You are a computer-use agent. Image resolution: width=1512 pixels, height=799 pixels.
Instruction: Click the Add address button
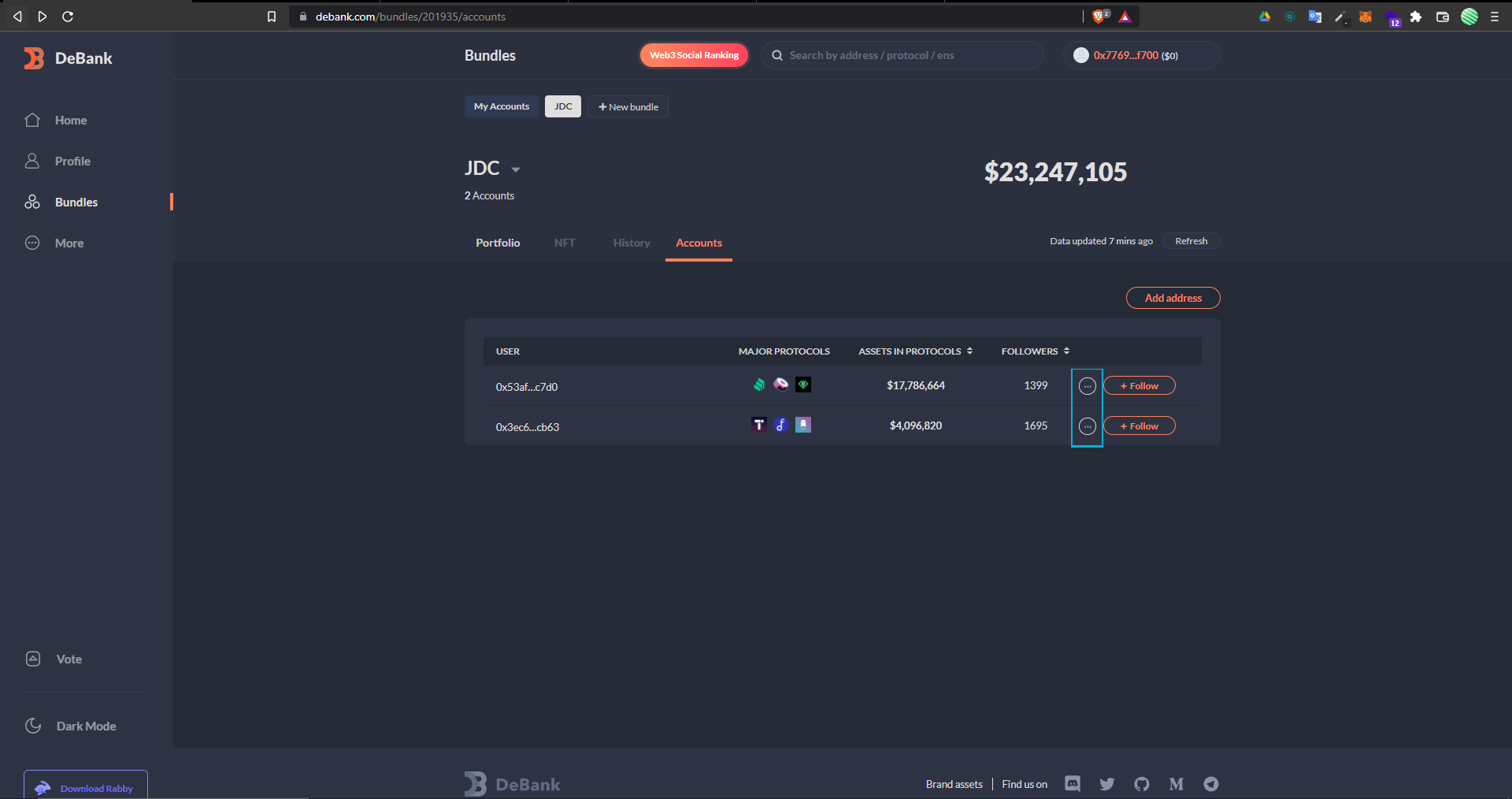[x=1173, y=298]
